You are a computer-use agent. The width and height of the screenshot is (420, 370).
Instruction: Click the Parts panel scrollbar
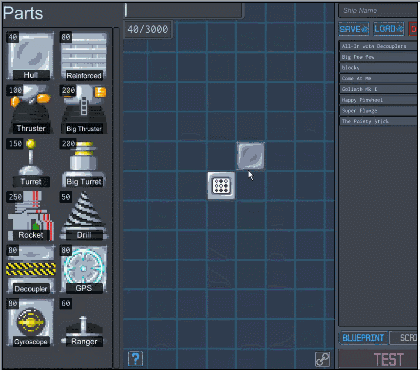(116, 197)
